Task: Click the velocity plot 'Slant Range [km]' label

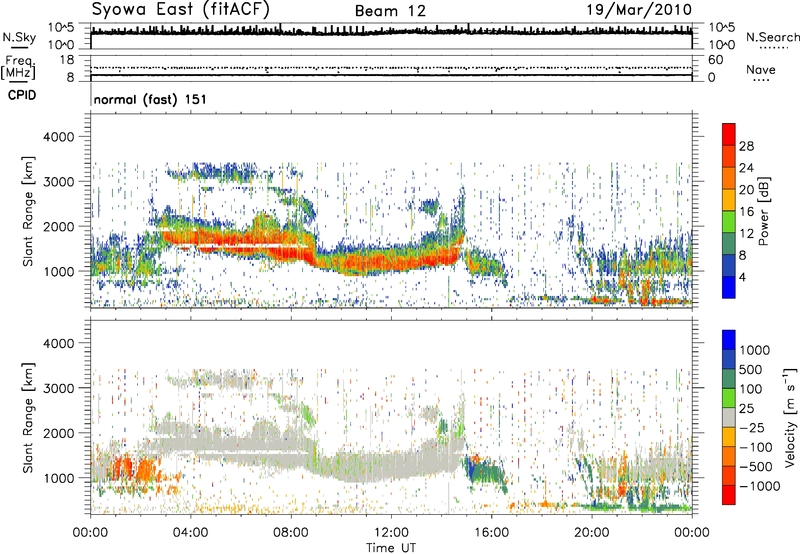Action: coord(28,418)
